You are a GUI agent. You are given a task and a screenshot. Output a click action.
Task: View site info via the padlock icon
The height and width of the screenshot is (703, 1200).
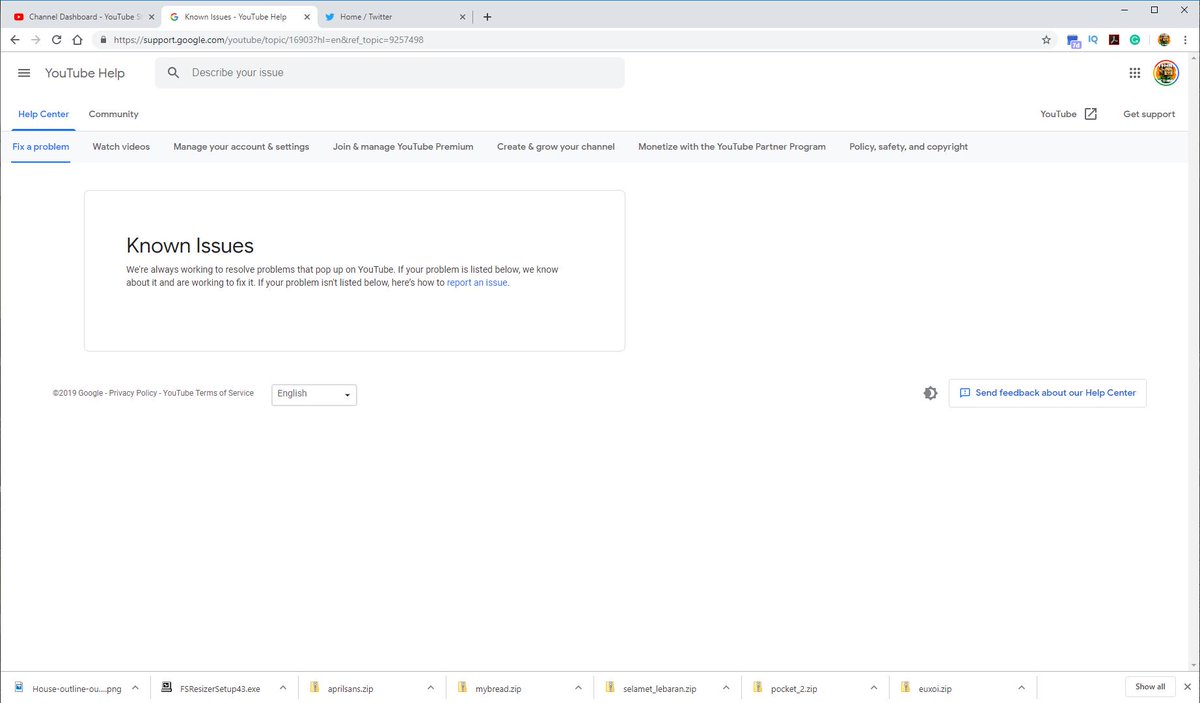coord(102,40)
